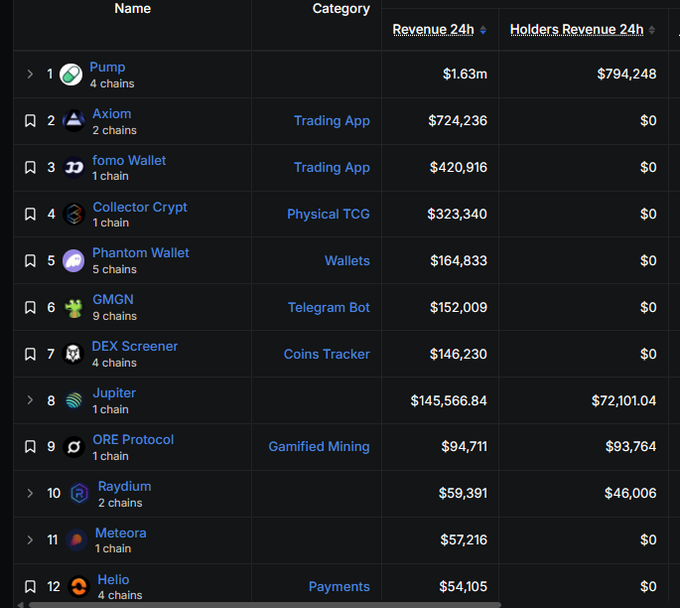Open the Collector Crypt link

coord(140,207)
